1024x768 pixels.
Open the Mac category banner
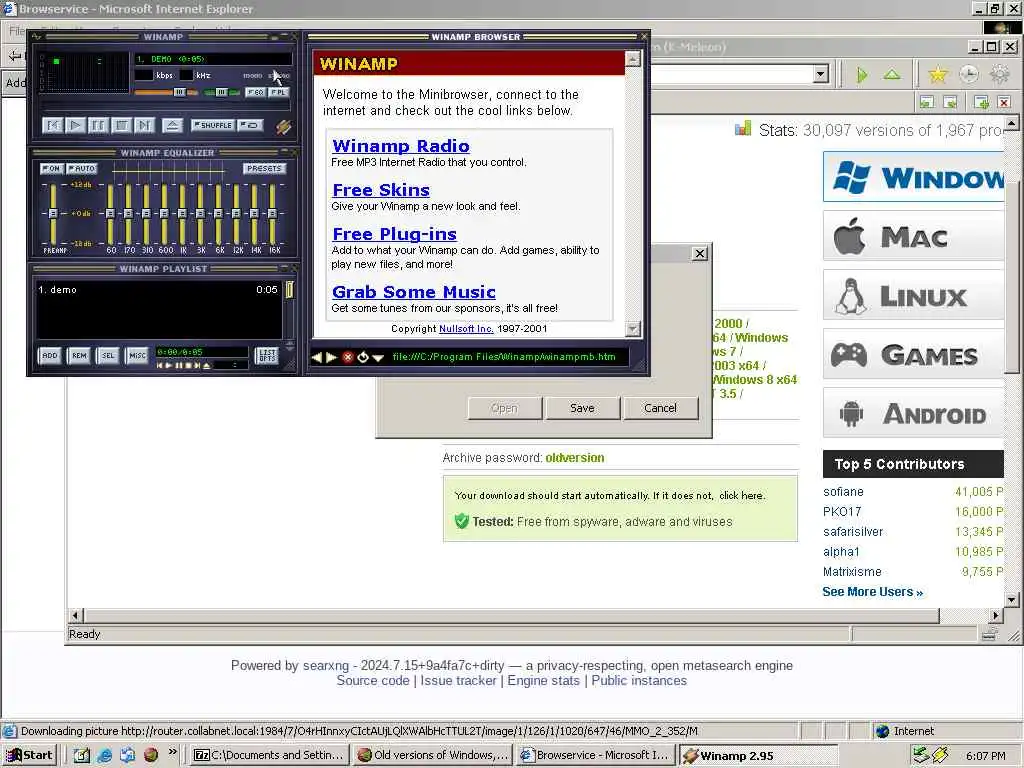(913, 236)
